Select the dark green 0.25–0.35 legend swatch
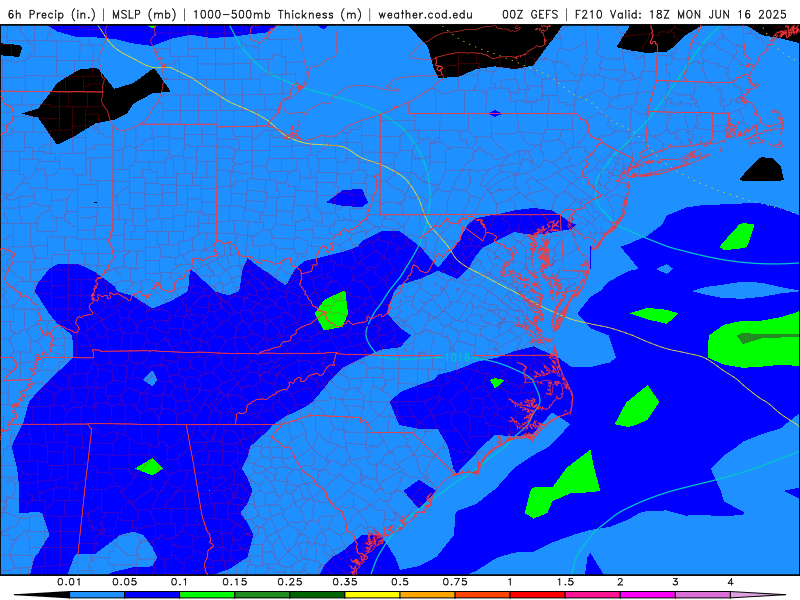Viewport: 800px width, 600px height. 317,595
